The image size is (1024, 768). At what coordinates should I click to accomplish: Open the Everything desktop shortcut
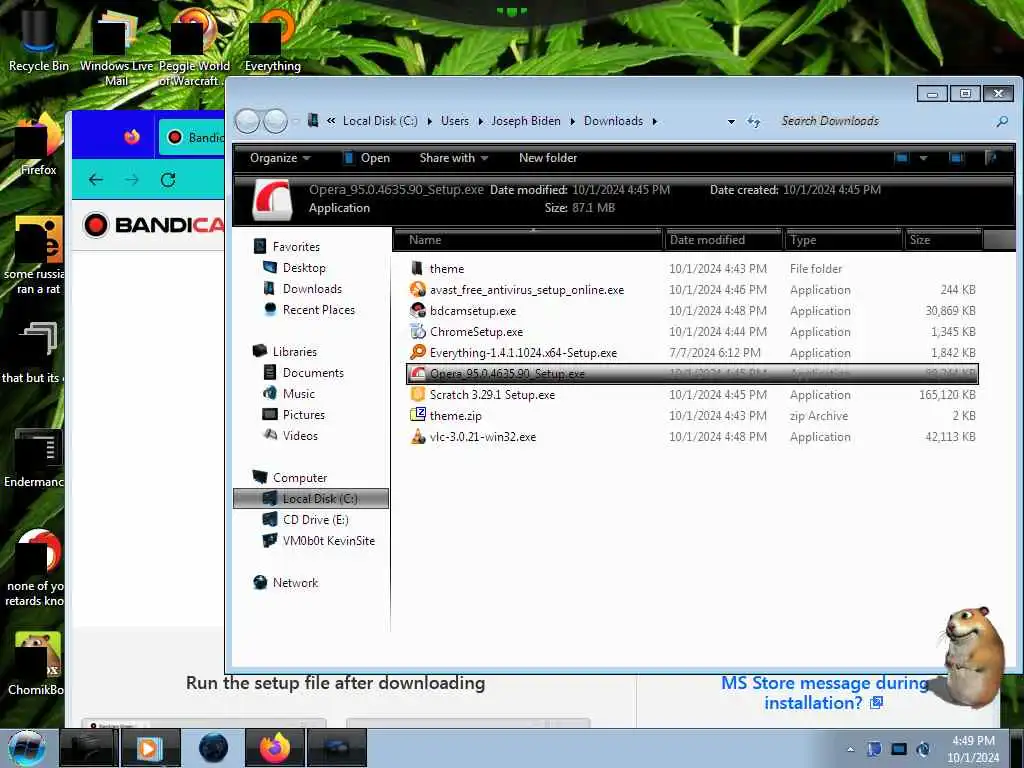272,40
